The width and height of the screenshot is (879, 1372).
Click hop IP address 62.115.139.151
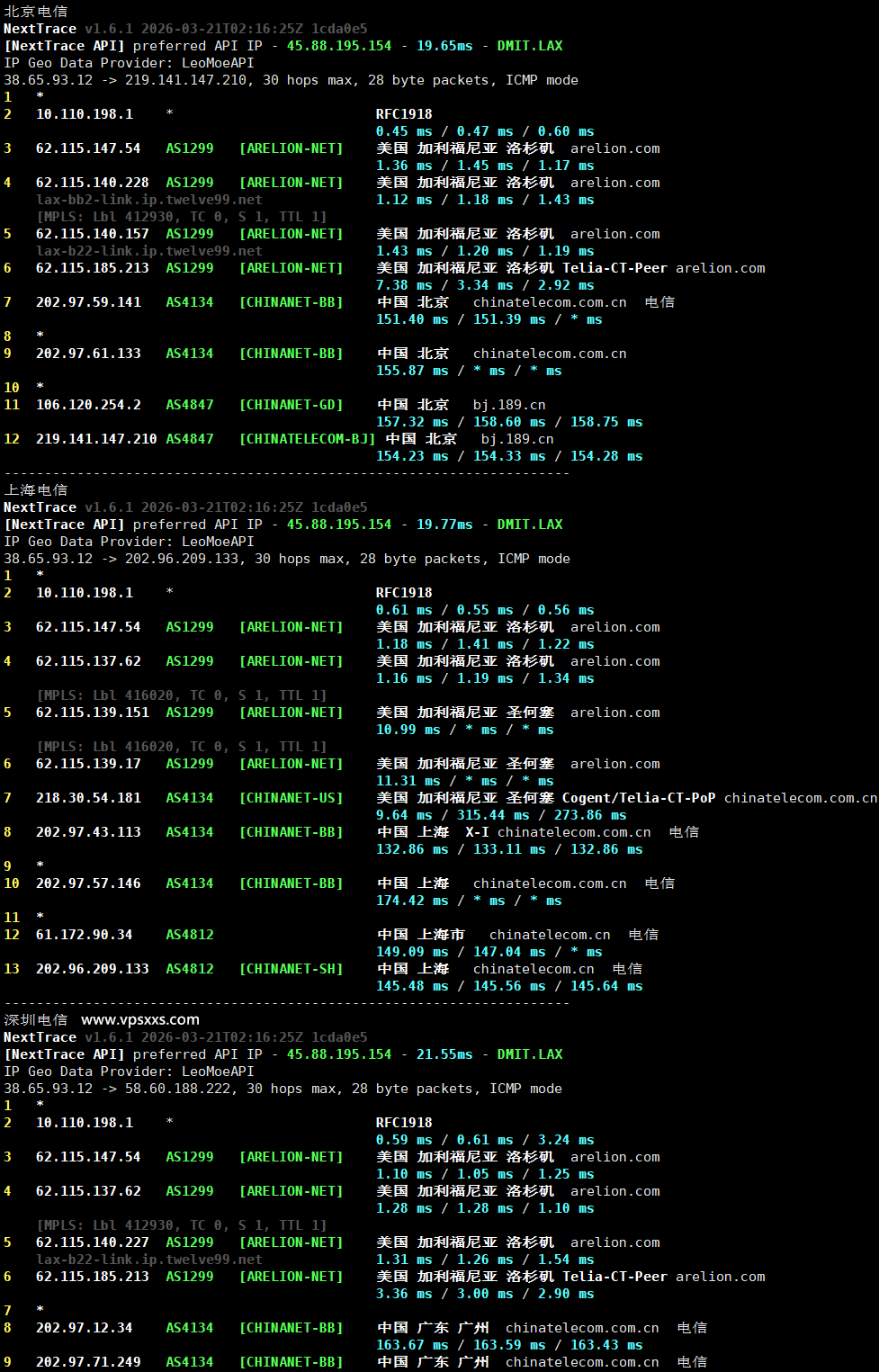88,713
